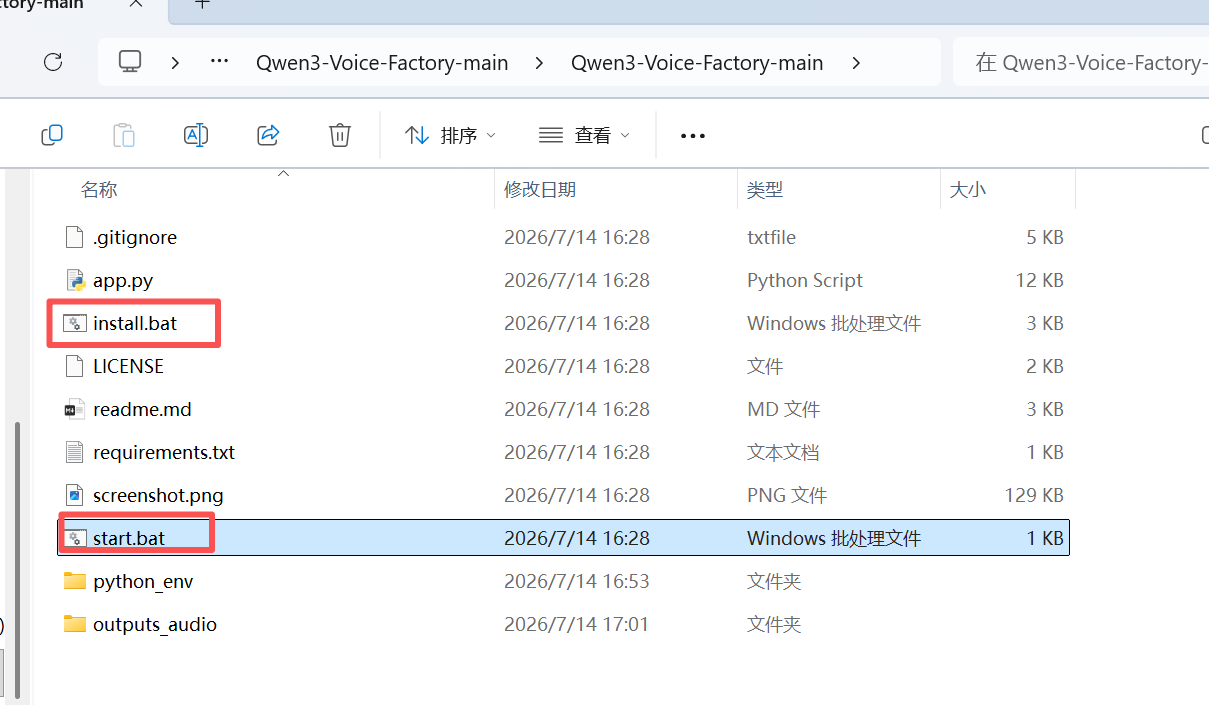Click second Qwen3-Voice-Factory-main breadcrumb
Viewport: 1209px width, 705px height.
697,62
